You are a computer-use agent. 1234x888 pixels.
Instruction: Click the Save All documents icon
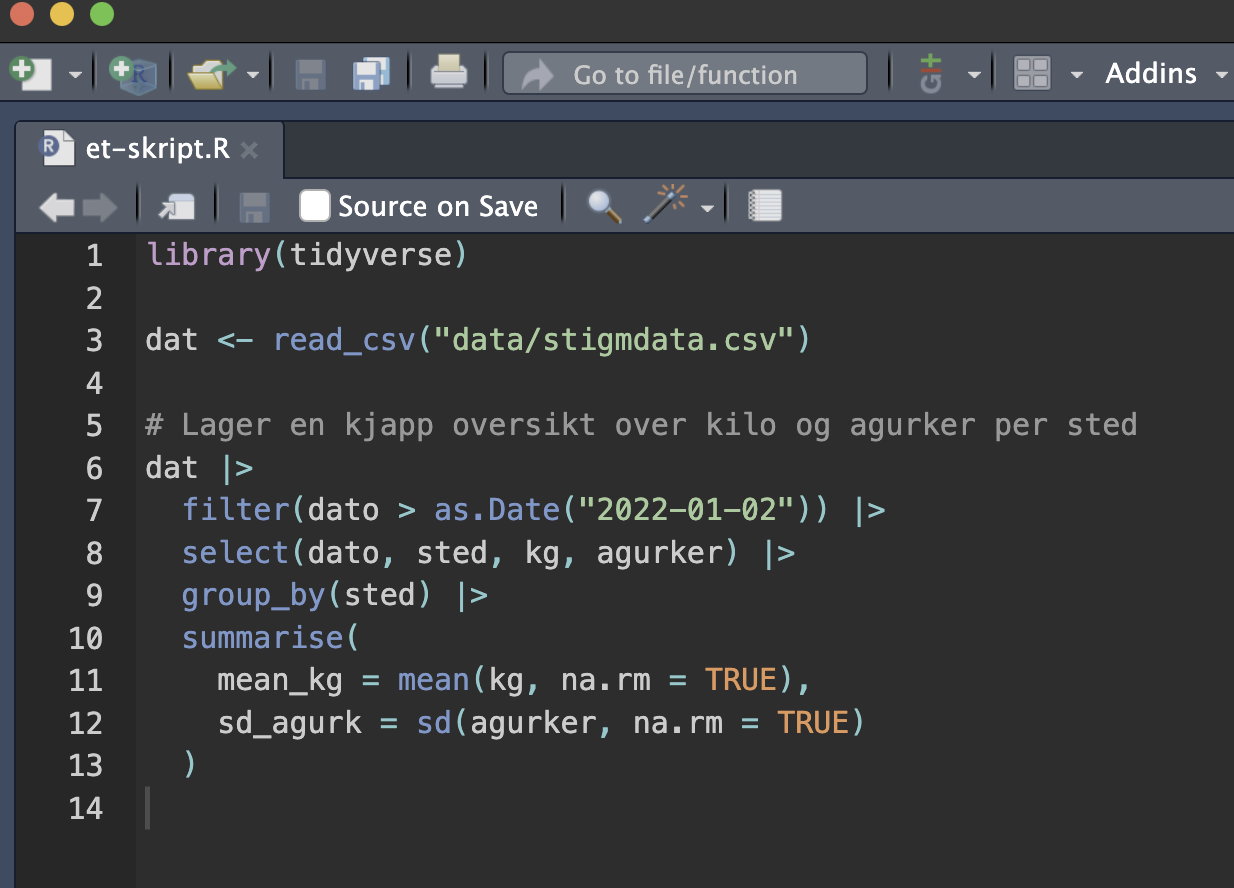pos(371,74)
